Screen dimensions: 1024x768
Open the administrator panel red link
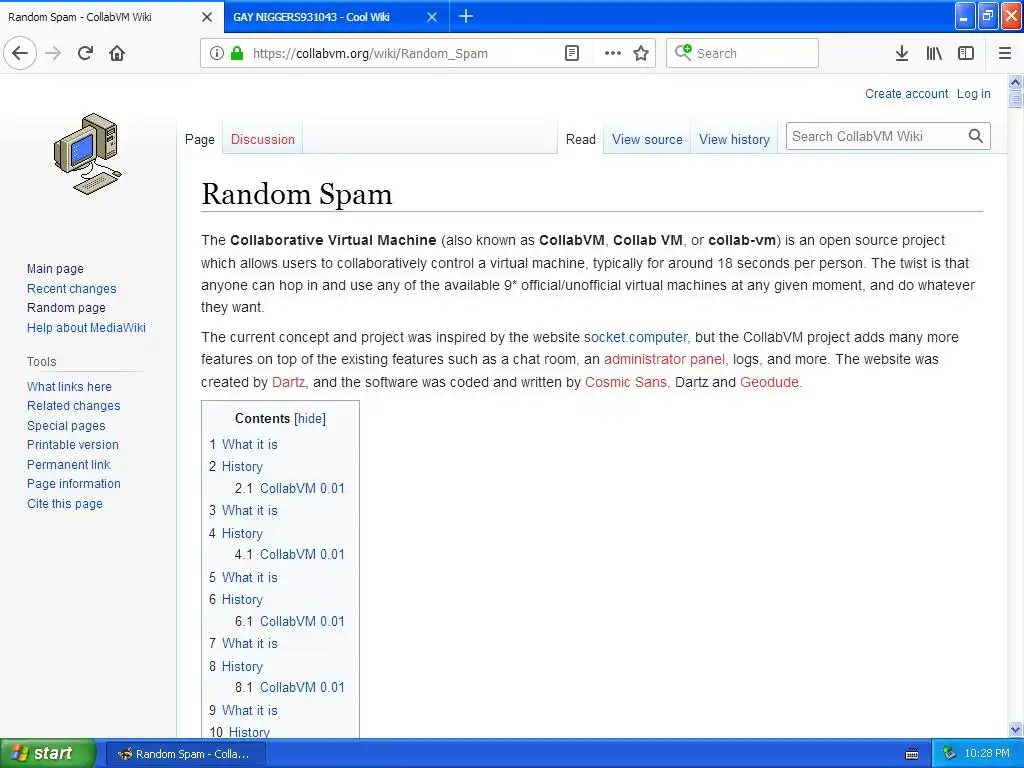[664, 359]
